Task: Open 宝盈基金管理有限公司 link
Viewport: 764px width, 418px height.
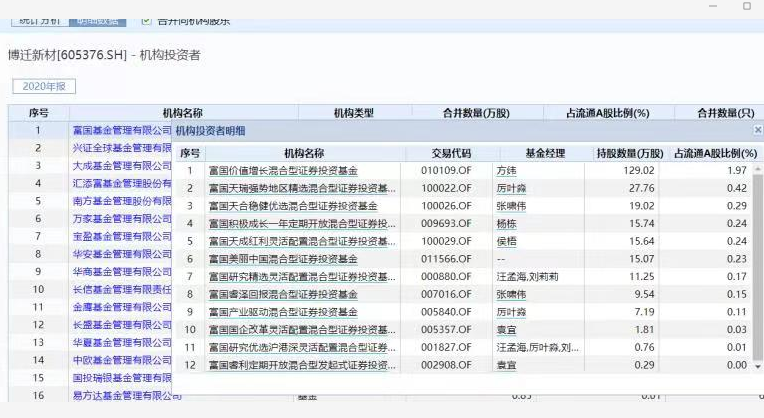Action: [x=122, y=236]
